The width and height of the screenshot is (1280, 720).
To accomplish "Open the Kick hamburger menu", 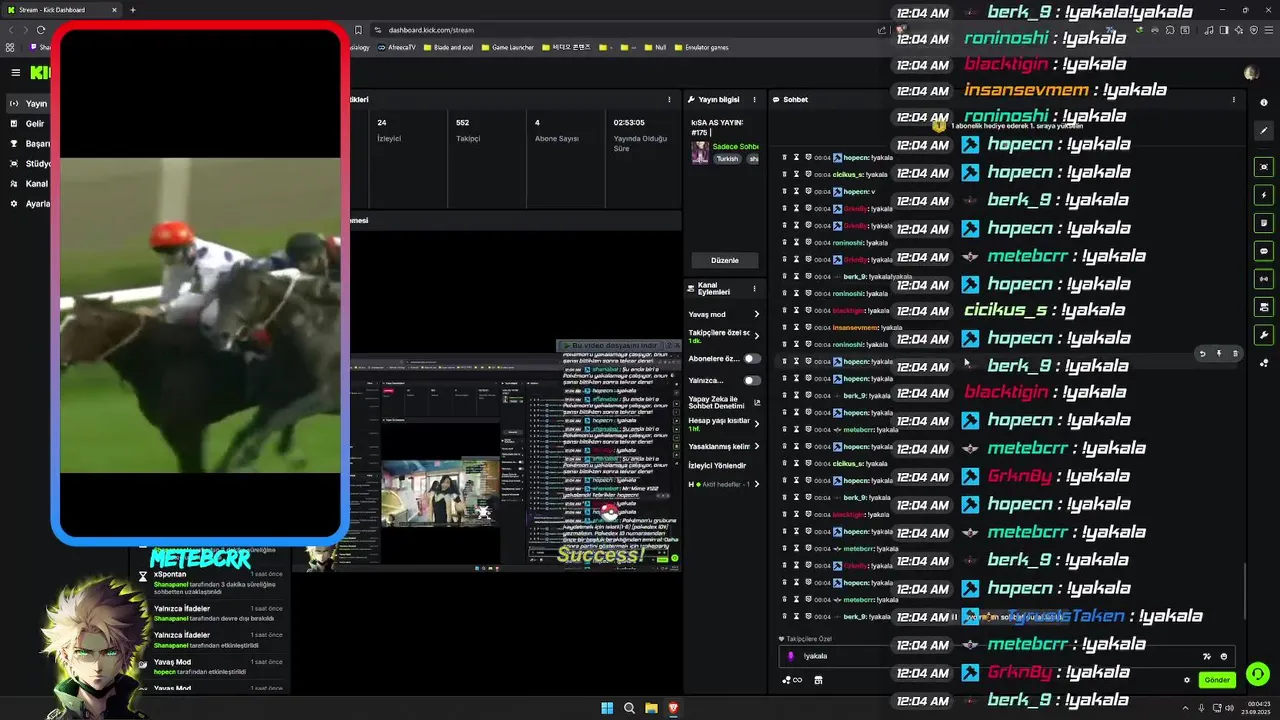I will pyautogui.click(x=15, y=72).
